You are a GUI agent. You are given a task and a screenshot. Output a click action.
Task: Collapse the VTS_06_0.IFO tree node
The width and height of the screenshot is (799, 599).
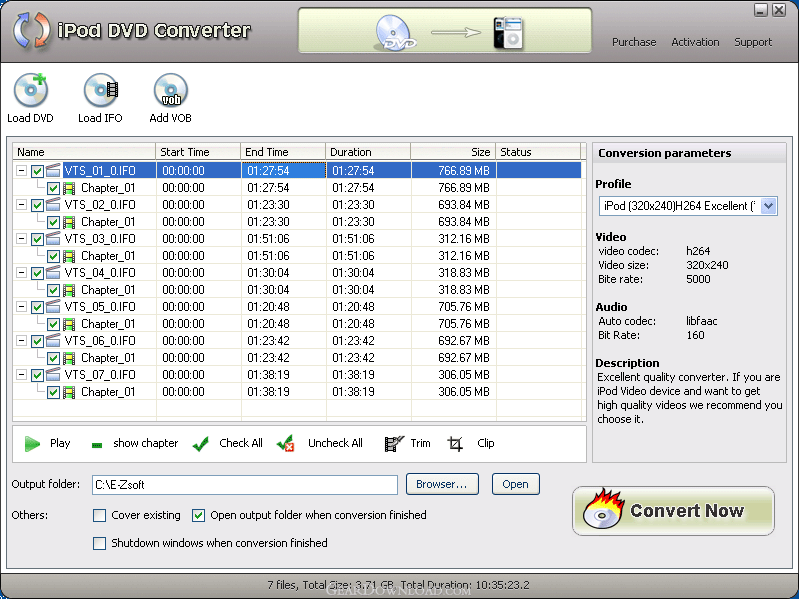coord(21,341)
